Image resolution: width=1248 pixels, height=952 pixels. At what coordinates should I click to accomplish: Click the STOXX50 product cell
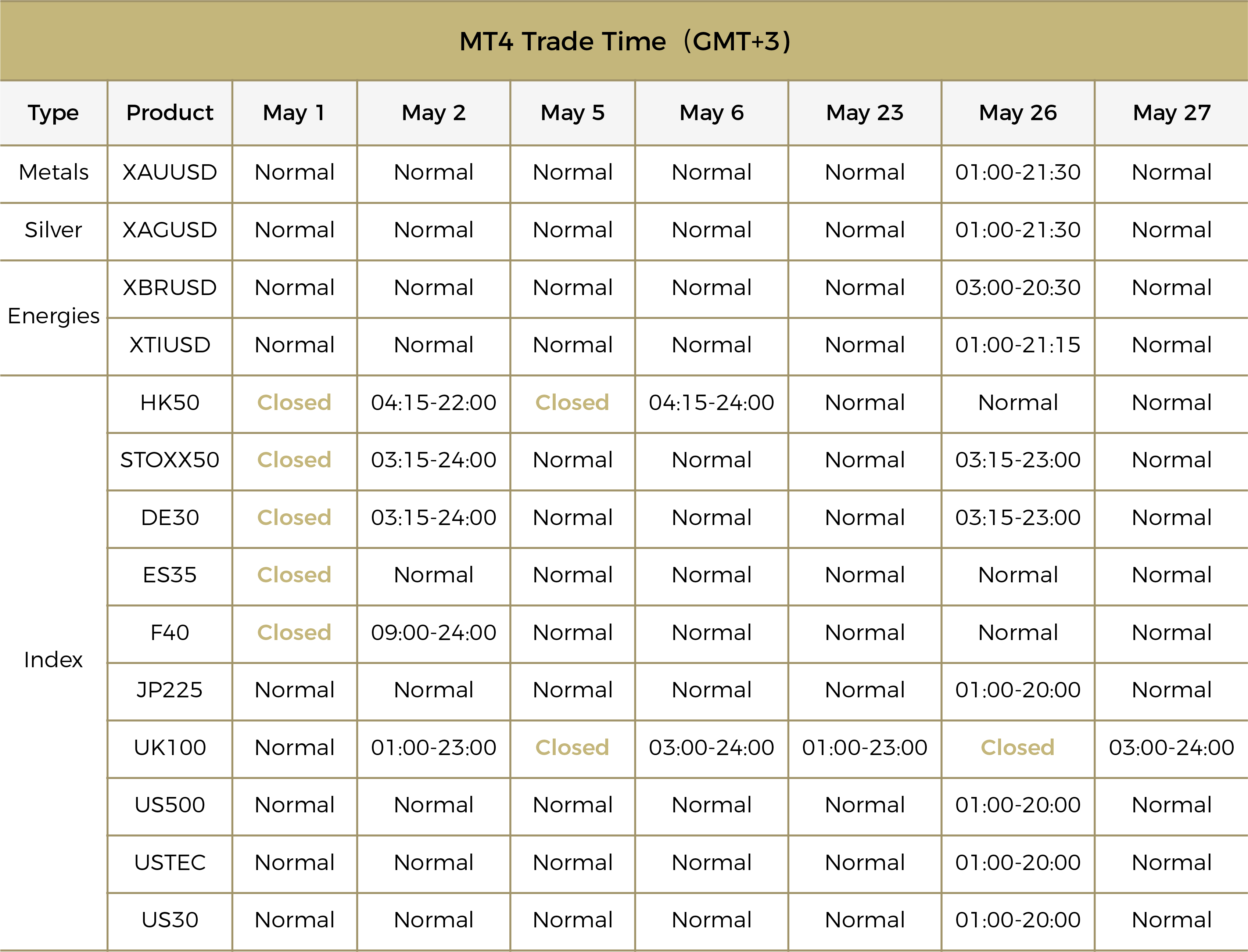pyautogui.click(x=170, y=460)
